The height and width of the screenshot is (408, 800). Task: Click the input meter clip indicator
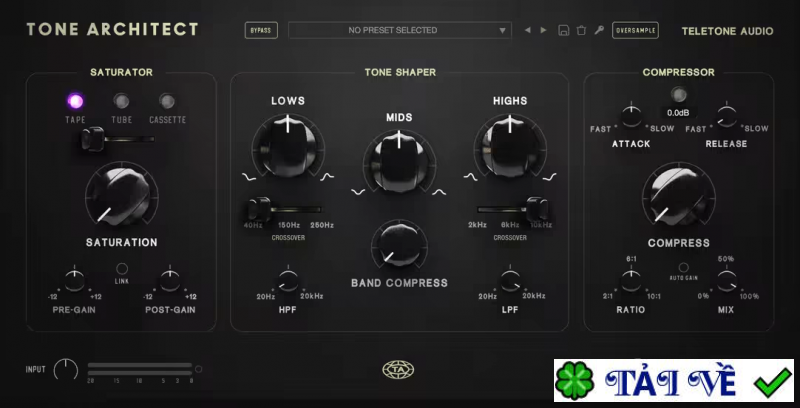198,369
